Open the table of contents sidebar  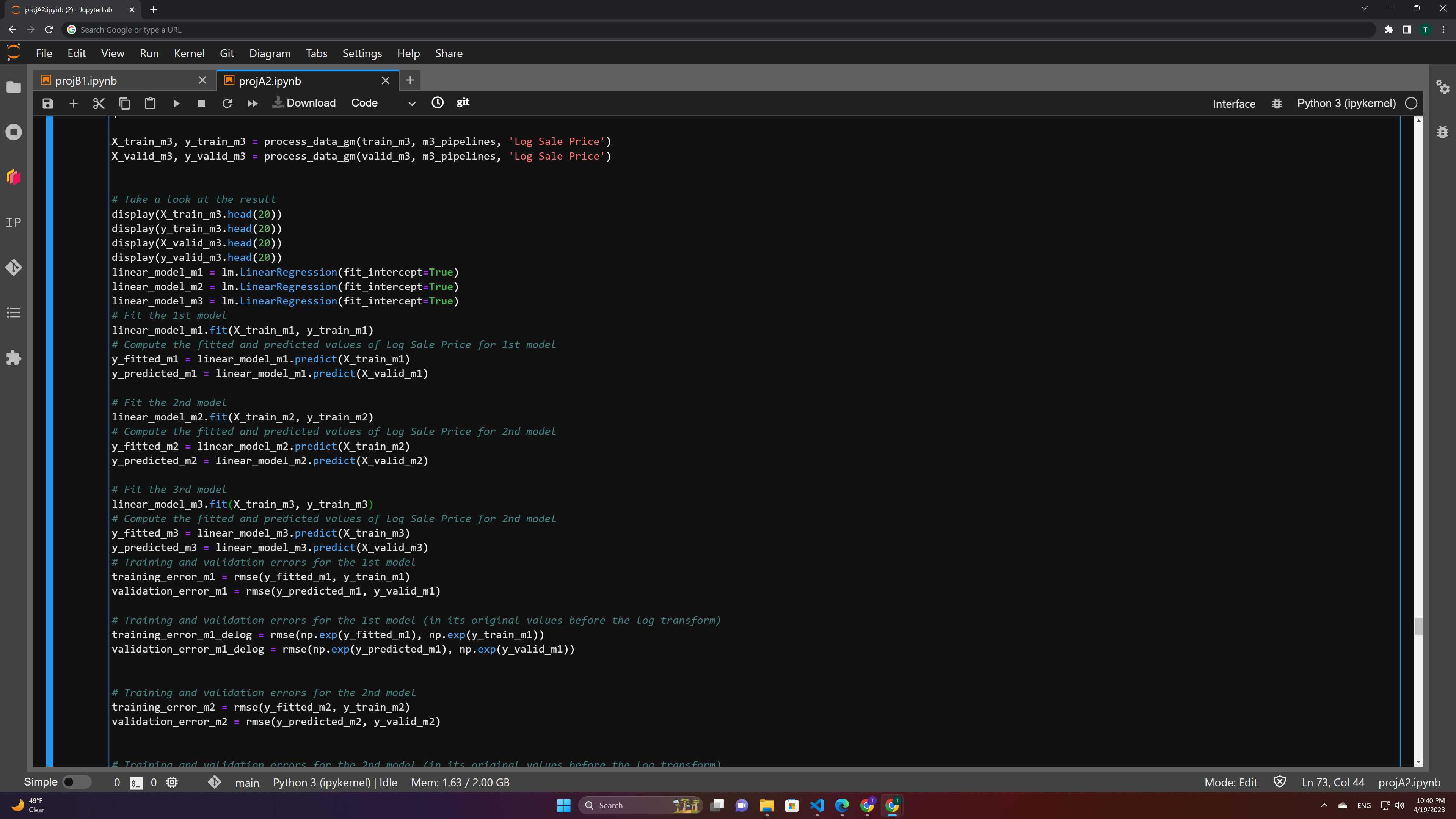(x=14, y=312)
